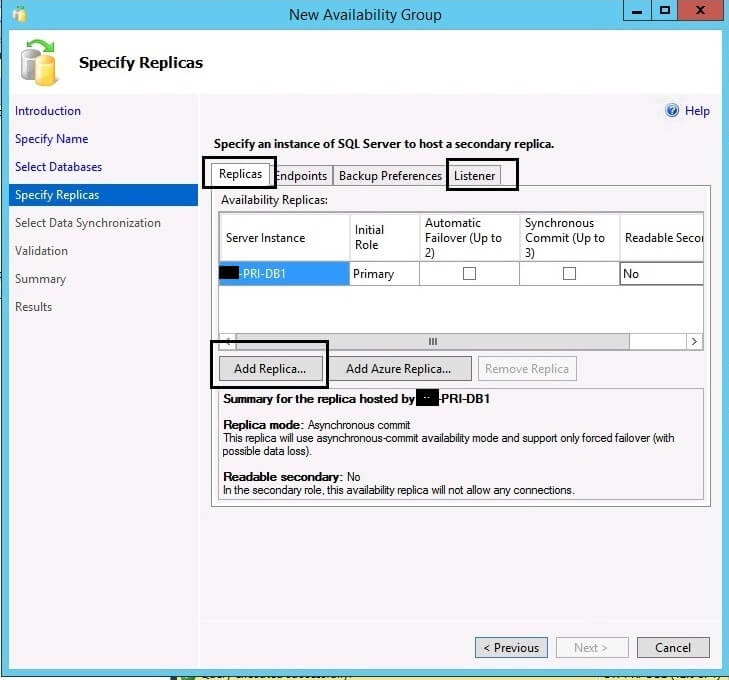Image resolution: width=729 pixels, height=680 pixels.
Task: Click the right arrow of horizontal scrollbar
Action: click(x=694, y=342)
